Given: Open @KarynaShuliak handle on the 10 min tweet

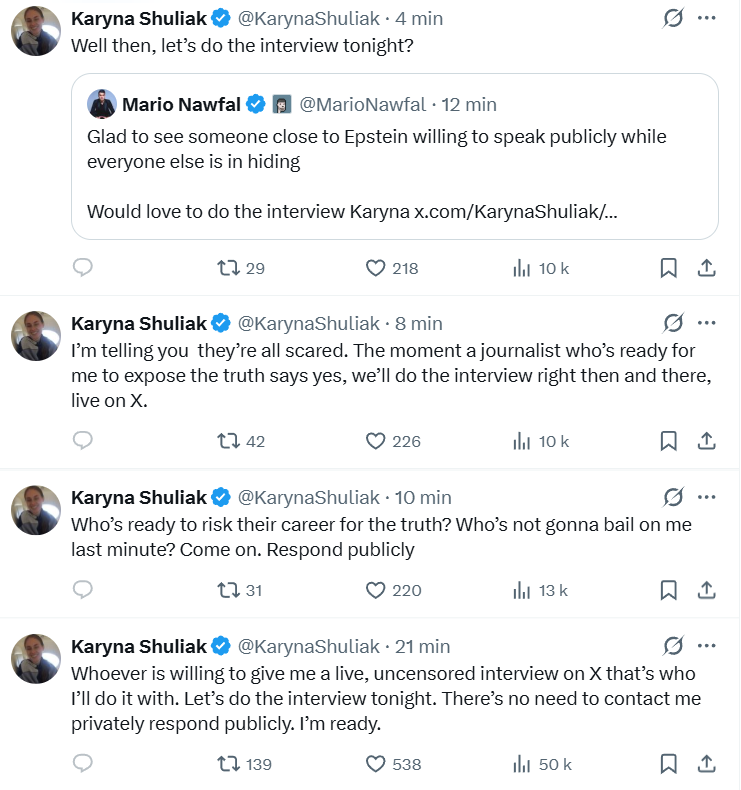Looking at the screenshot, I should coord(308,497).
